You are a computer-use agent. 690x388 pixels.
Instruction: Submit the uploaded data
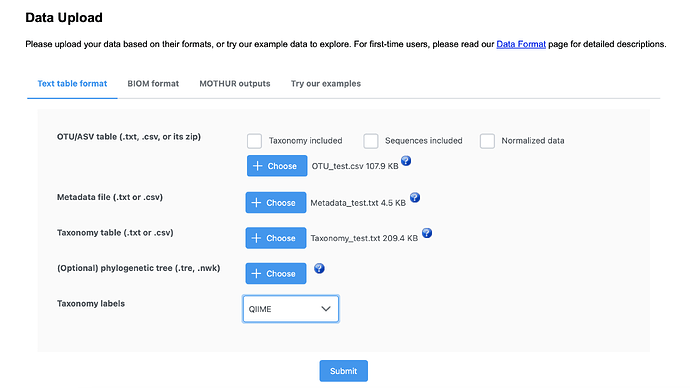click(344, 371)
